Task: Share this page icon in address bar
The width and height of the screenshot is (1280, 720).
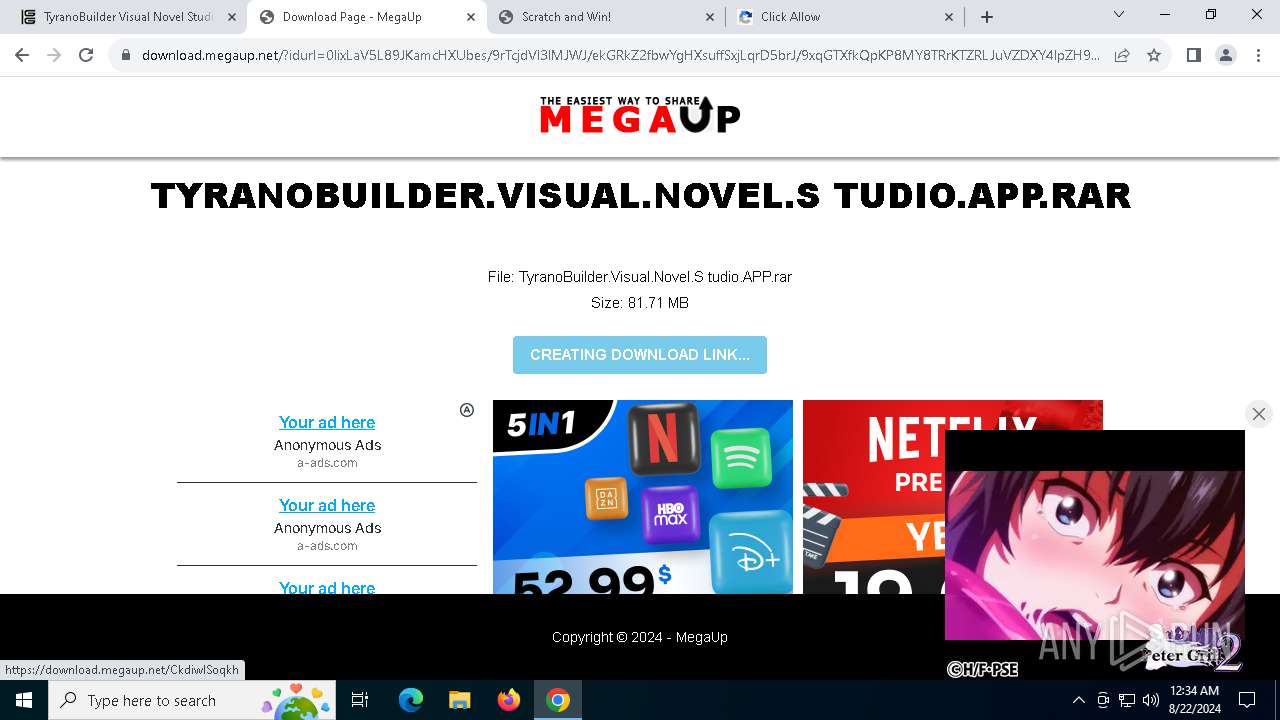Action: coord(1122,56)
